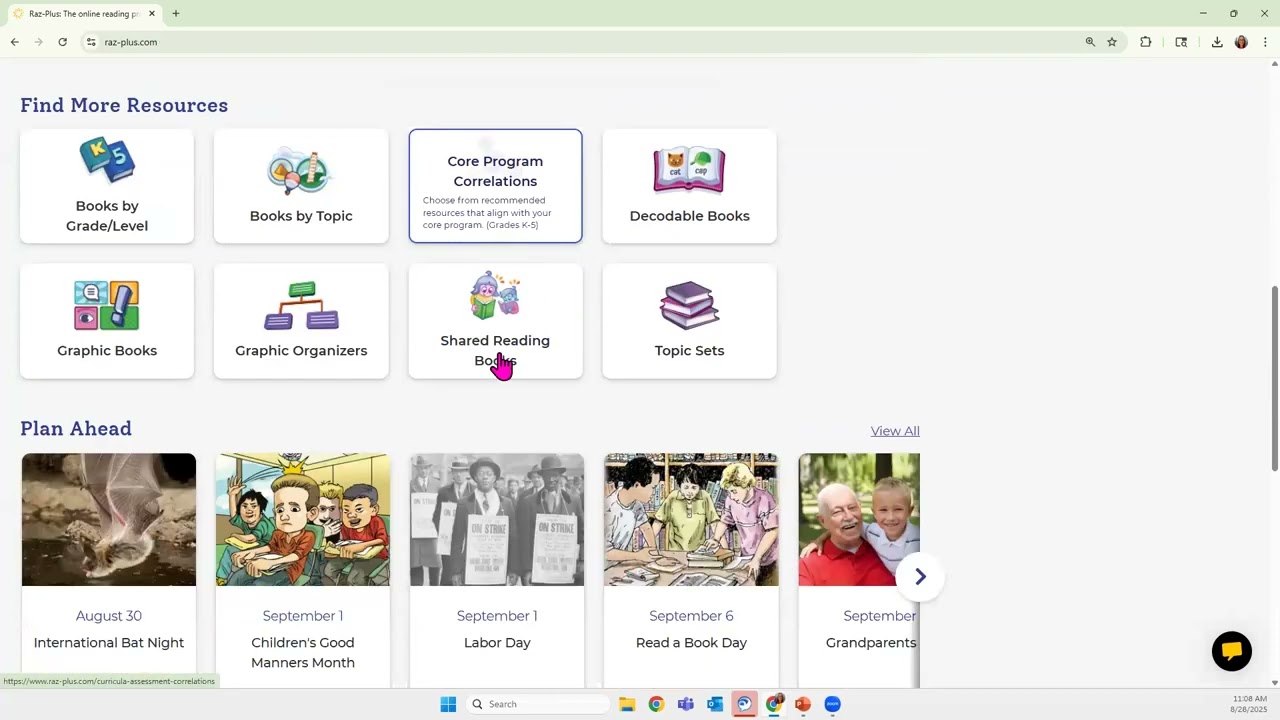Open the Shared Reading Books characters icon
The image size is (1280, 720).
coord(495,296)
